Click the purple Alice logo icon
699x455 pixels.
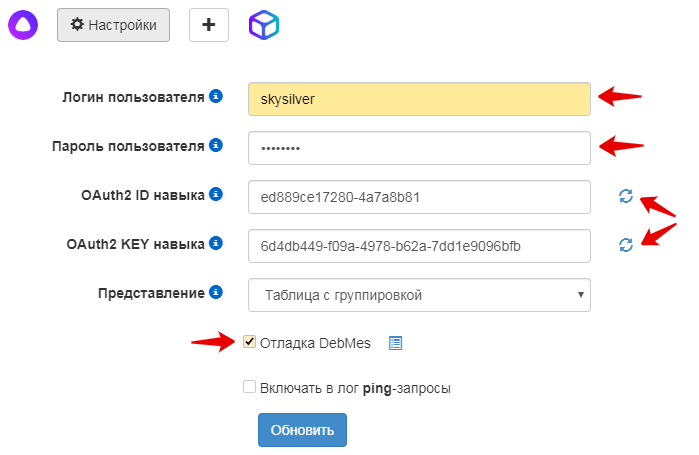20,24
